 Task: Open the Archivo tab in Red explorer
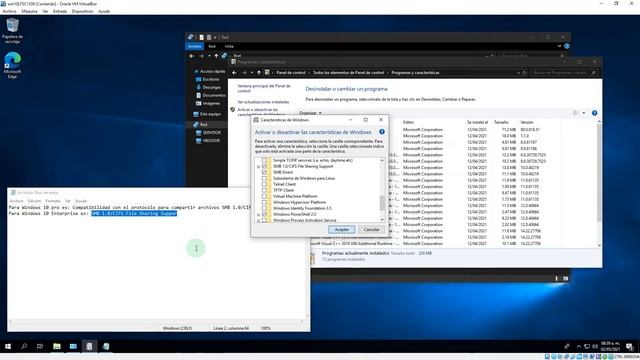[195, 46]
